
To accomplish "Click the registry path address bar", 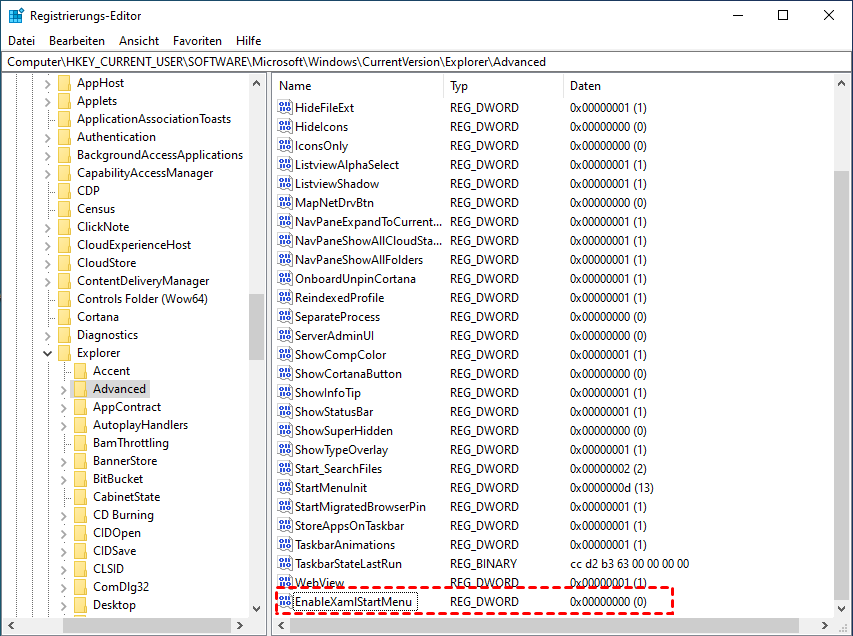I will (x=426, y=62).
